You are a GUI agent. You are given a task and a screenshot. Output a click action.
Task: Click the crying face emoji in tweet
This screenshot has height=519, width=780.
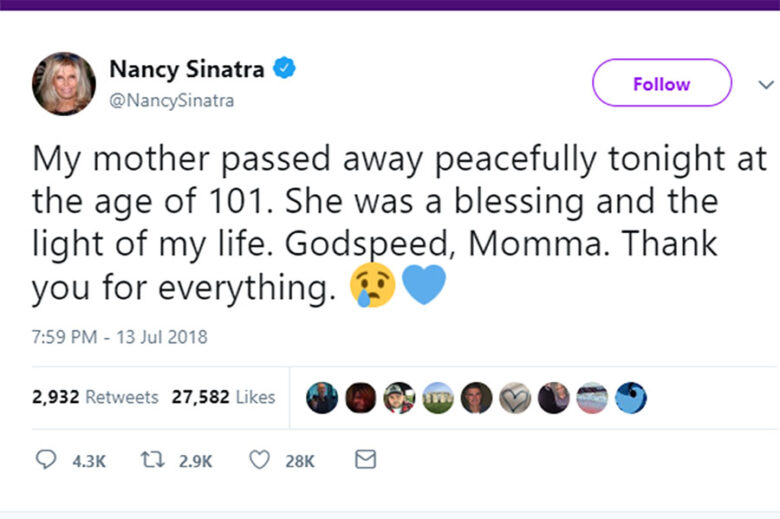(373, 287)
